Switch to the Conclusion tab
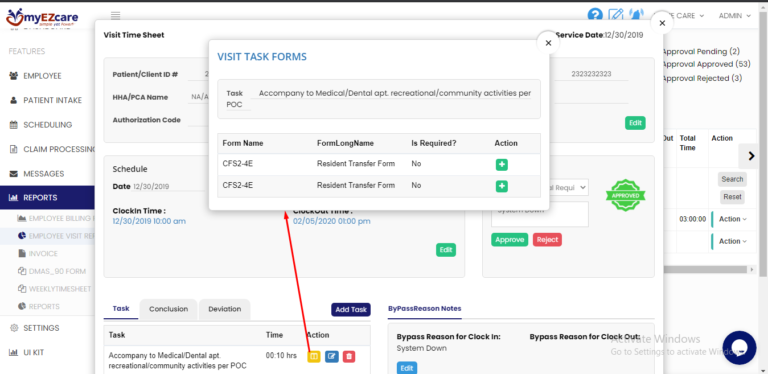The width and height of the screenshot is (768, 374). point(168,309)
